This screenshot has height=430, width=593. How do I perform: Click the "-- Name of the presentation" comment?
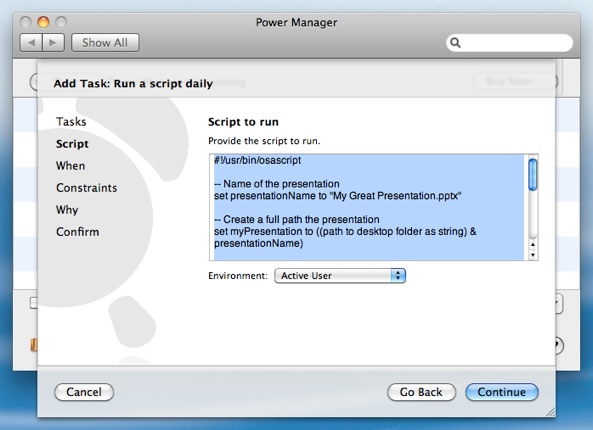(x=276, y=184)
